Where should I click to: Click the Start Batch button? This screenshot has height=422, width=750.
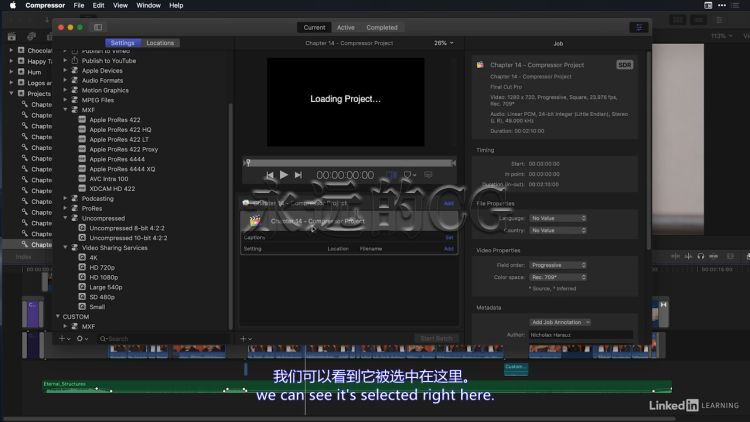[x=436, y=339]
